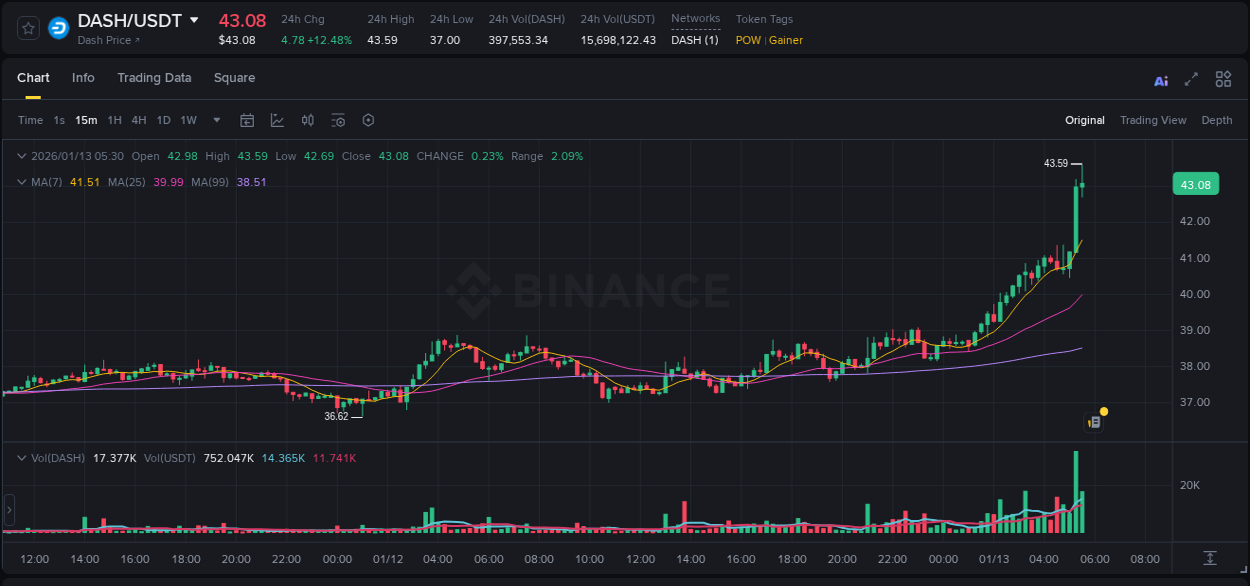Launch the Ai chart assistant
This screenshot has height=586, width=1250.
click(x=1161, y=79)
